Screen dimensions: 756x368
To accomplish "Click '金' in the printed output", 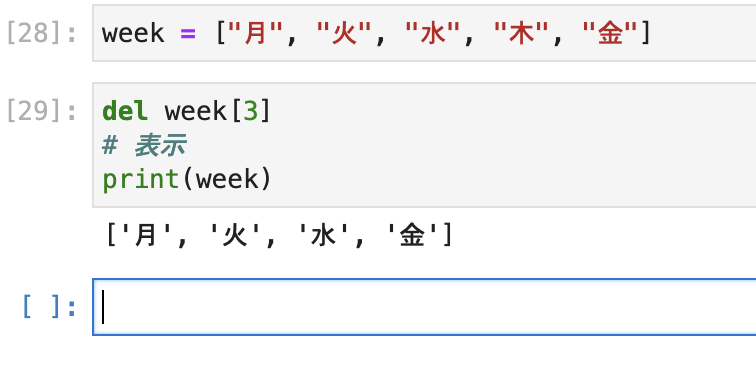I will pos(412,236).
